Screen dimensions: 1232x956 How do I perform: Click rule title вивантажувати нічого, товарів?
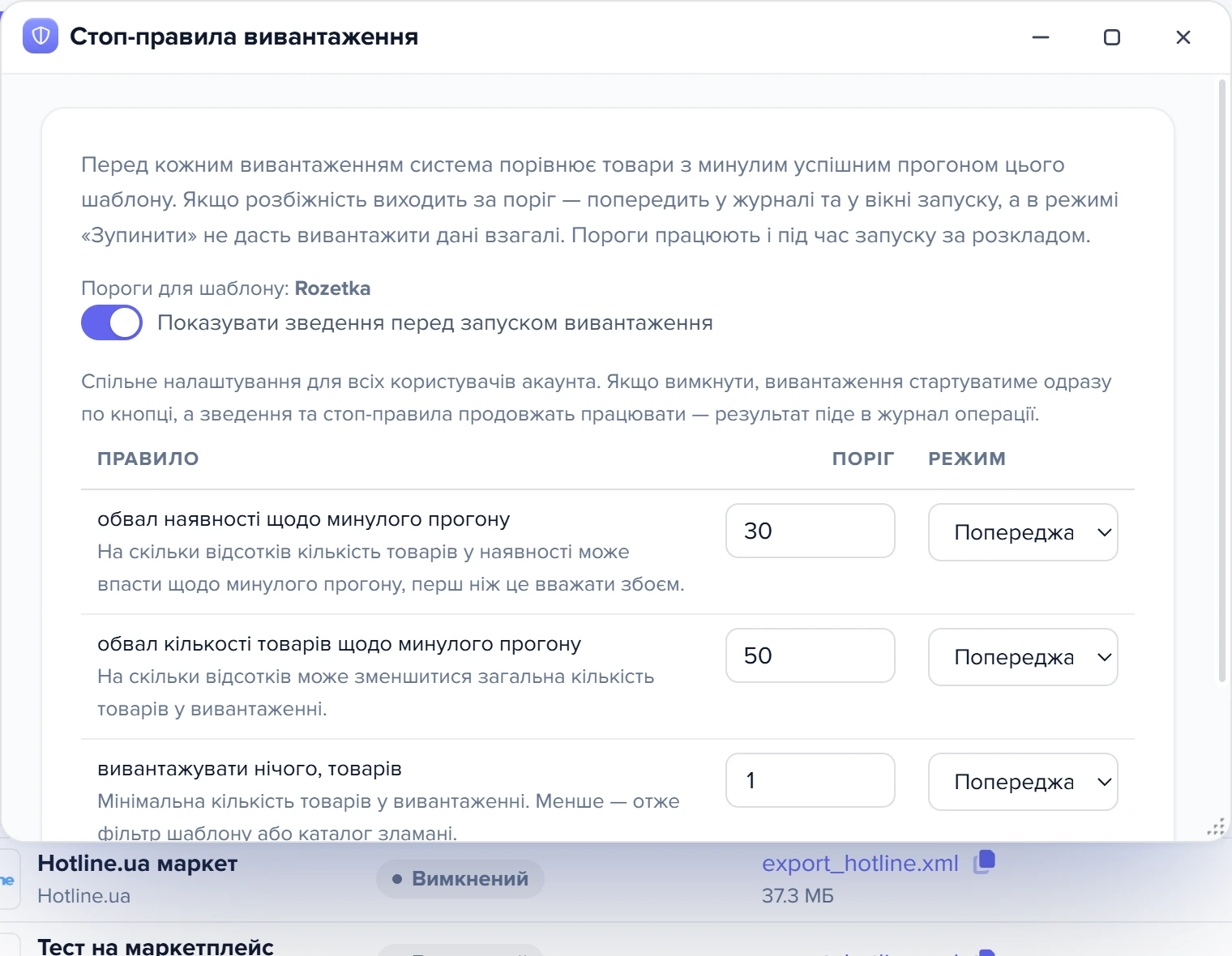click(x=250, y=769)
